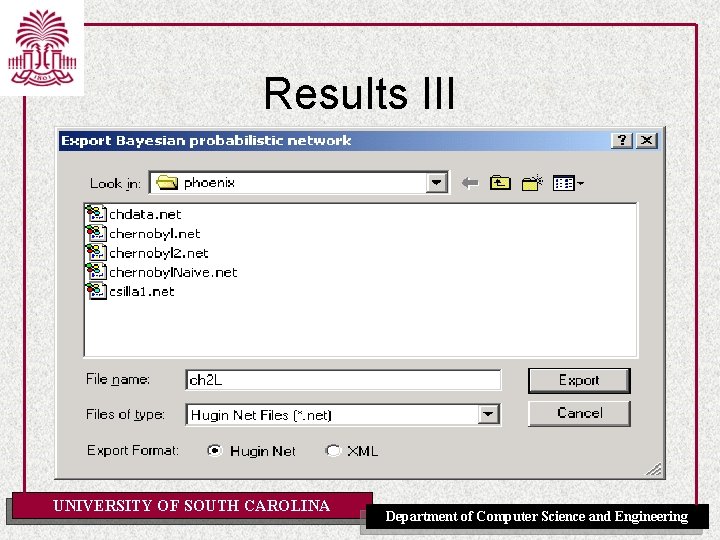Select the Hugin Net export format
720x540 pixels.
(x=251, y=451)
